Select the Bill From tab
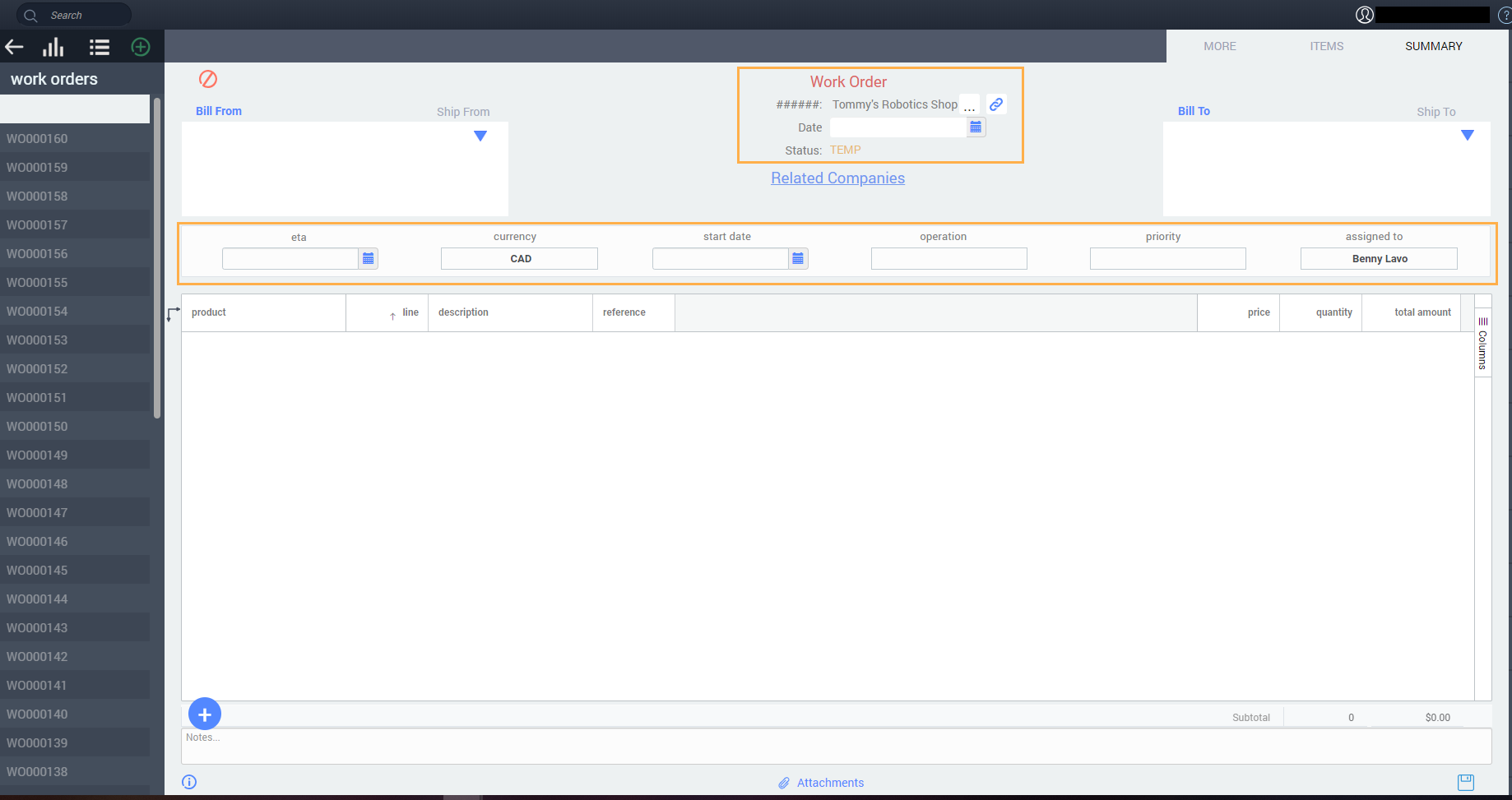This screenshot has width=1512, height=800. point(219,111)
